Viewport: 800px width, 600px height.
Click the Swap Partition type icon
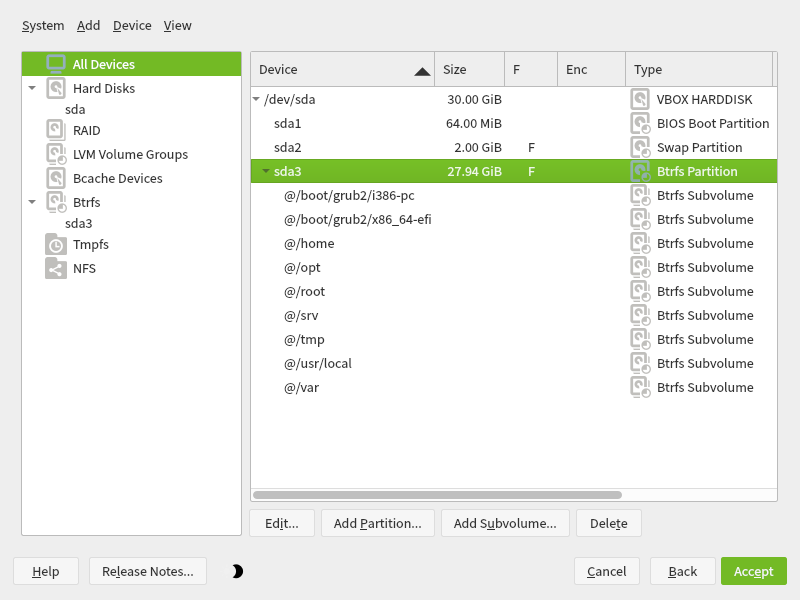coord(640,147)
